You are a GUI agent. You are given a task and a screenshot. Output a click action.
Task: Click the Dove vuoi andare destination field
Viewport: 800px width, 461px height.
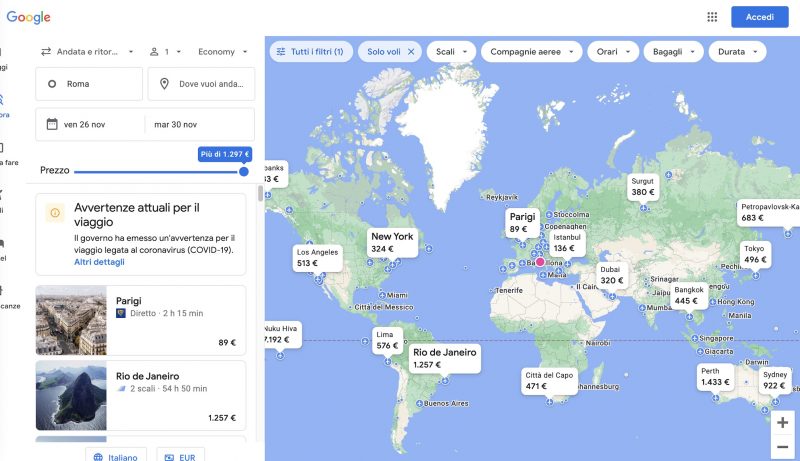pos(201,84)
